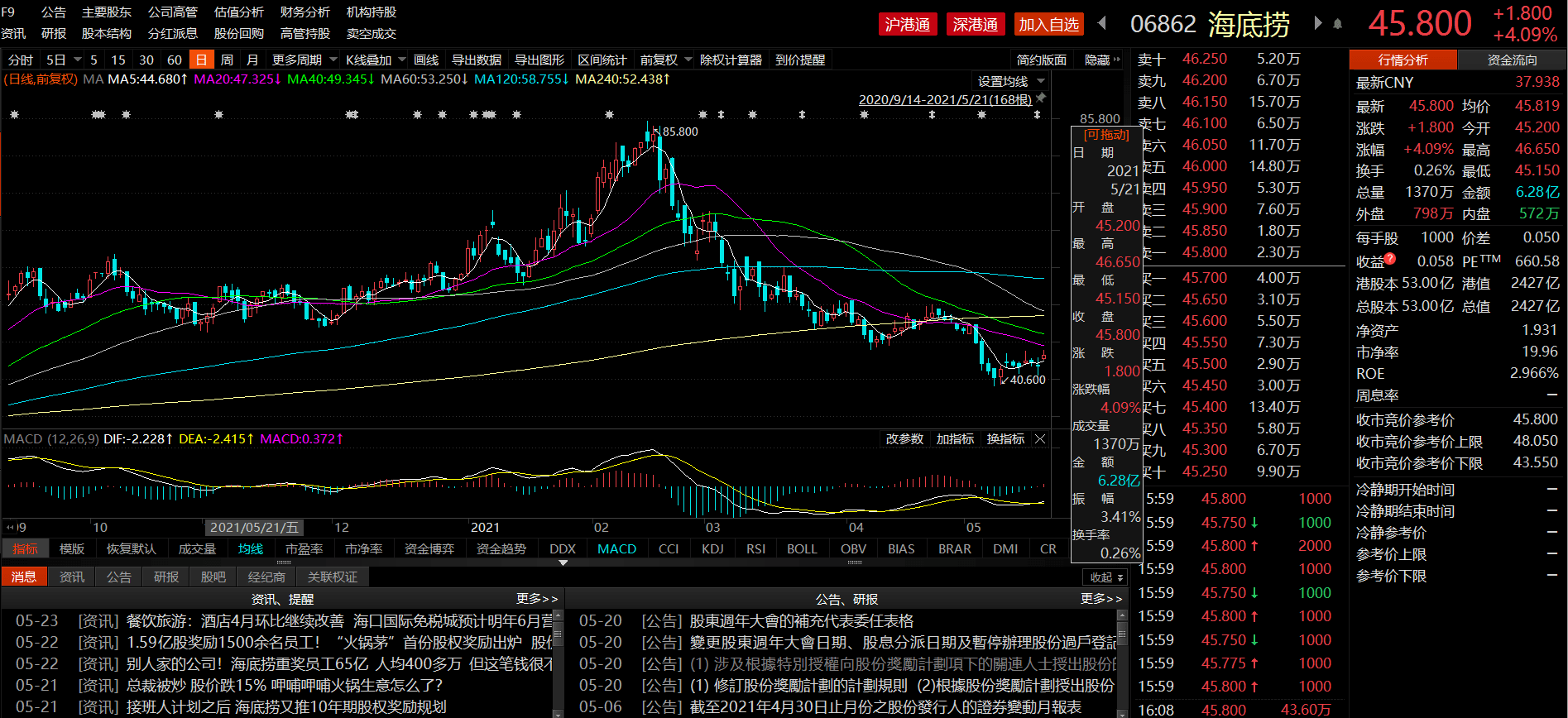Image resolution: width=1568 pixels, height=718 pixels.
Task: Switch to 分时 intraday view
Action: (x=21, y=60)
